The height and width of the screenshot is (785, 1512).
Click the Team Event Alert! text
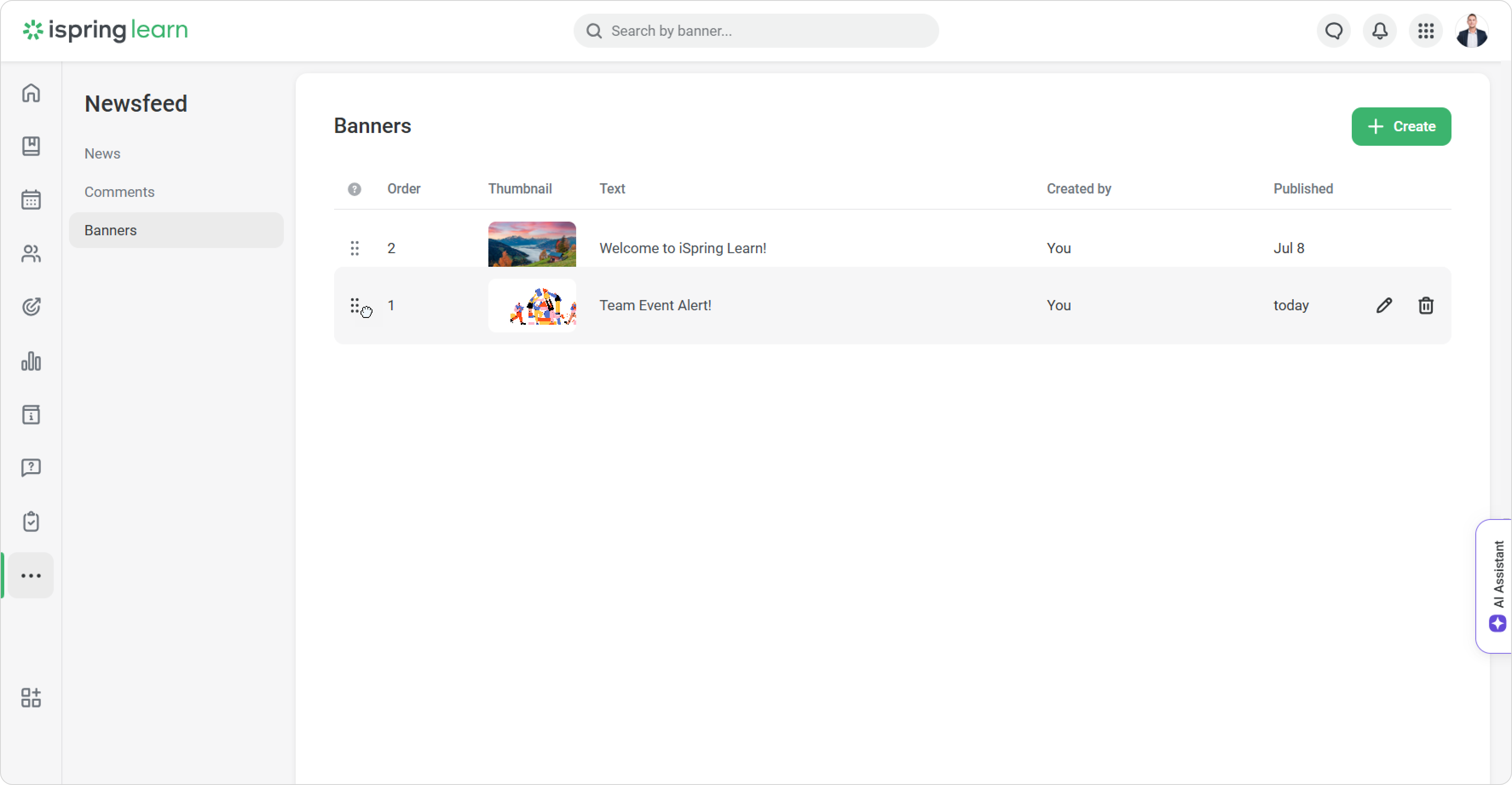click(x=655, y=305)
